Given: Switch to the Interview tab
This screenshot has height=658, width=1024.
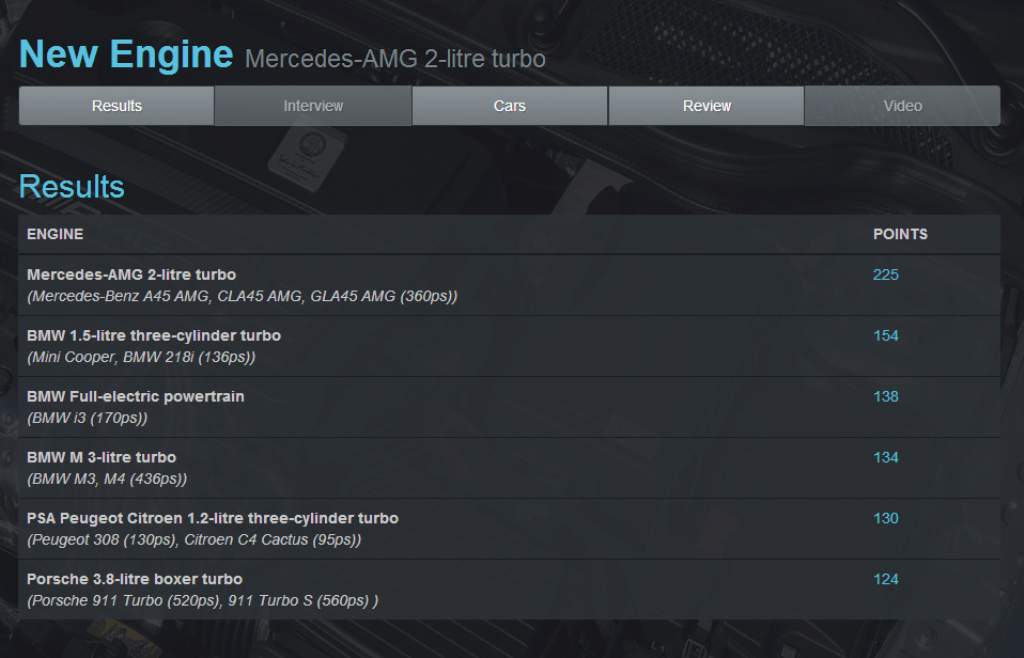Looking at the screenshot, I should [313, 106].
